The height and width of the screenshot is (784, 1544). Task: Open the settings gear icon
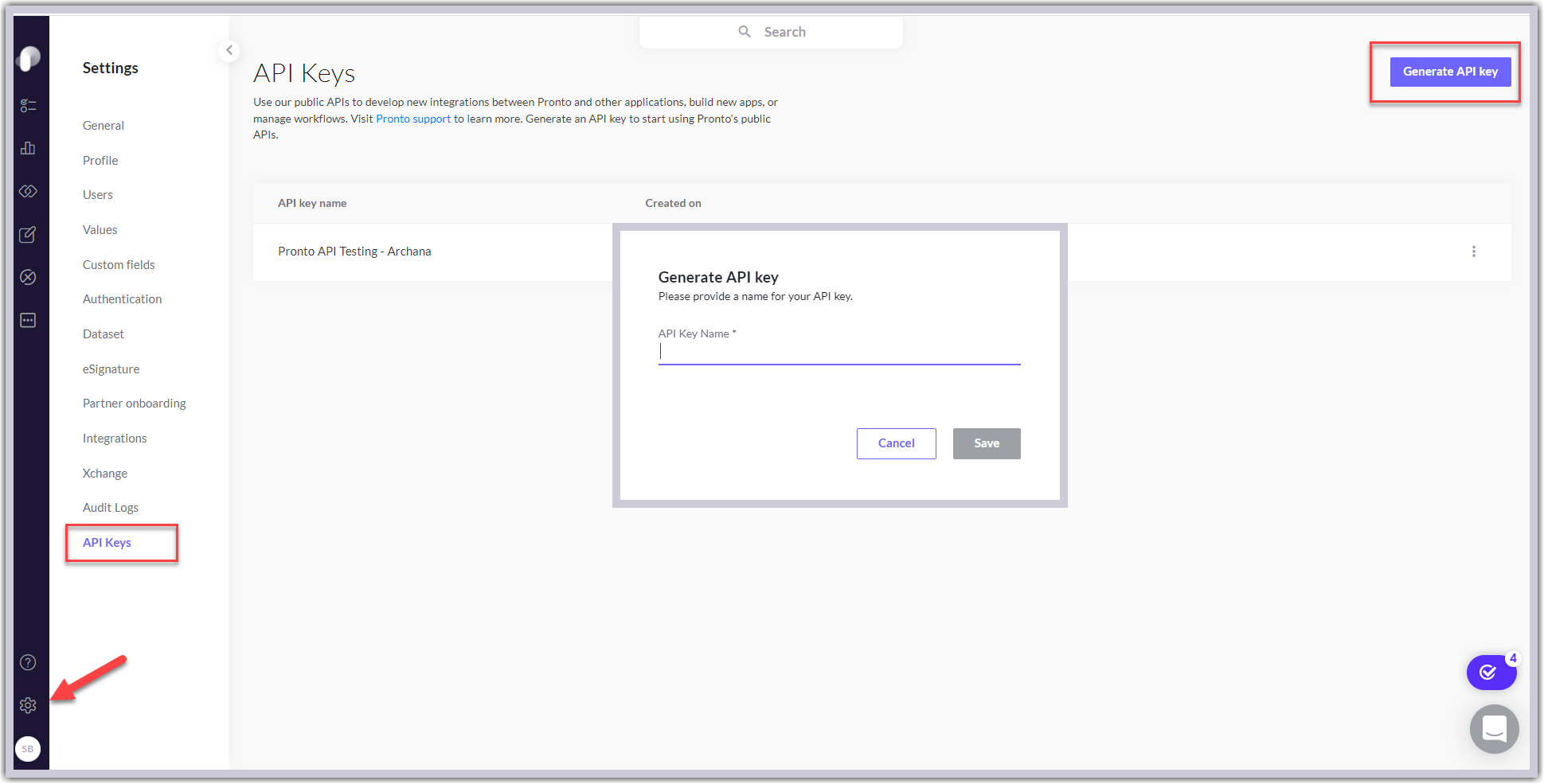(x=28, y=705)
